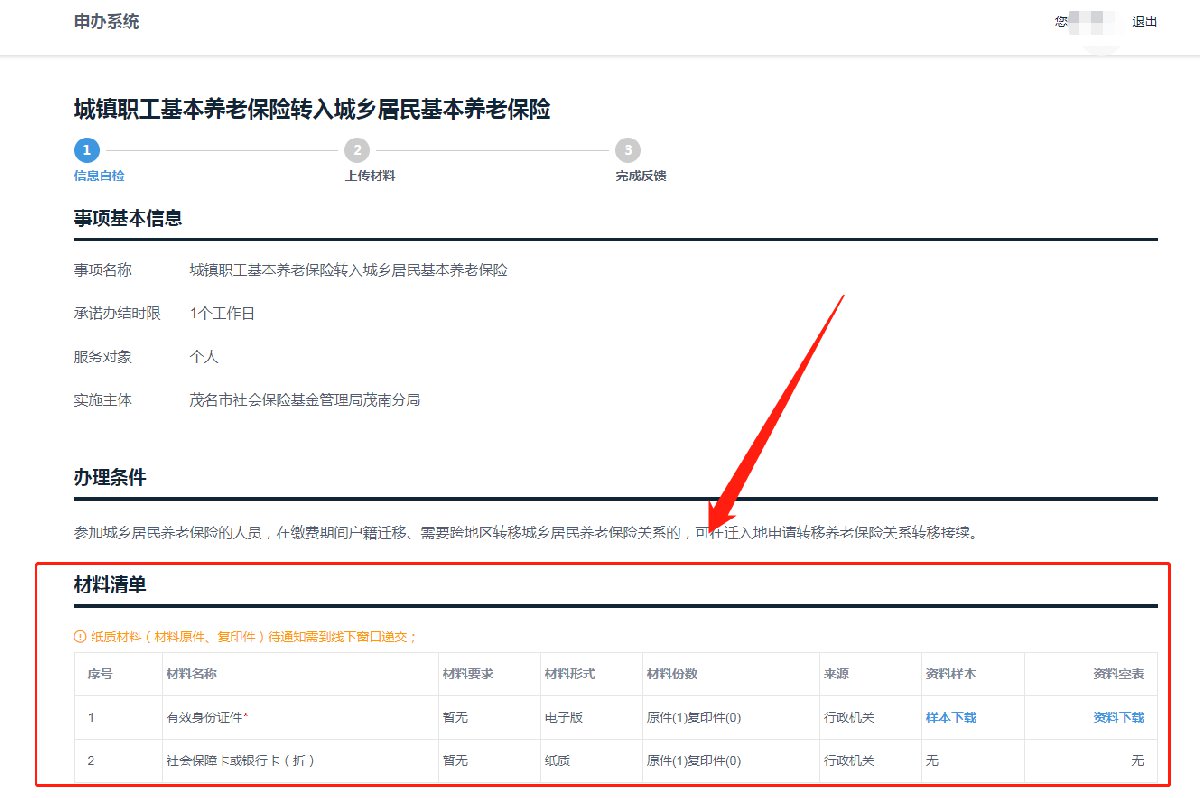Image resolution: width=1200 pixels, height=798 pixels.
Task: Click the step 2 circle icon
Action: [x=356, y=150]
